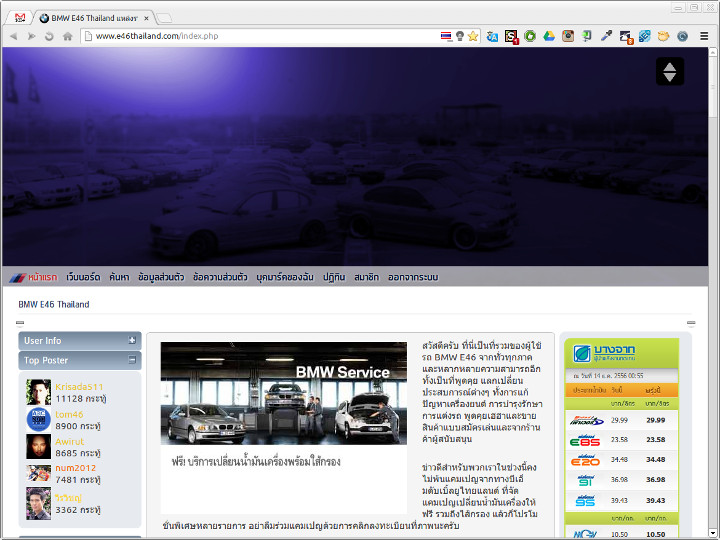
Task: Open วีรวิชญ์'s profile link
Action: [x=68, y=498]
